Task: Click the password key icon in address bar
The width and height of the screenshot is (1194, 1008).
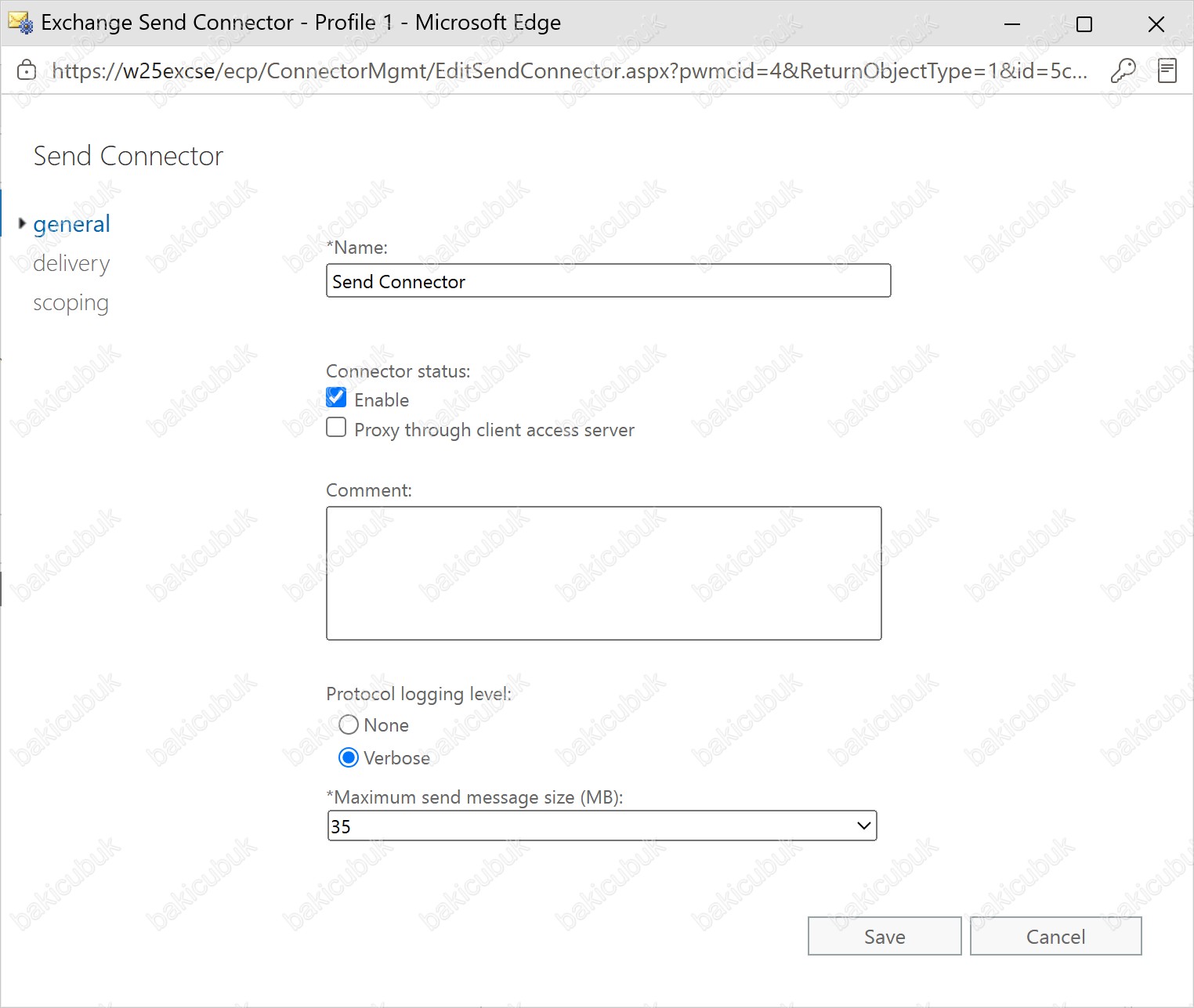Action: point(1123,70)
